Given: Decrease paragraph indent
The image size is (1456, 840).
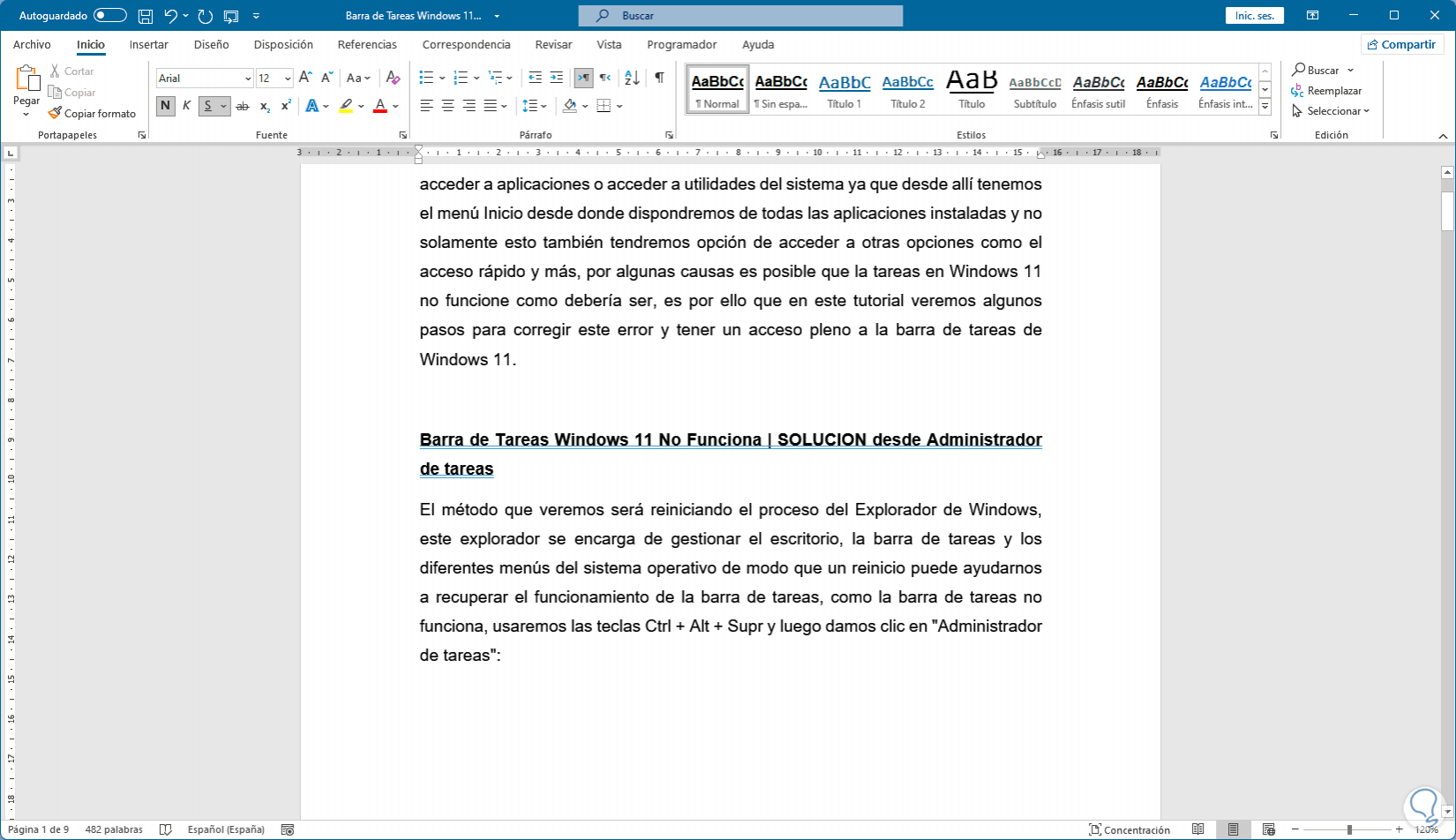Looking at the screenshot, I should [x=535, y=78].
